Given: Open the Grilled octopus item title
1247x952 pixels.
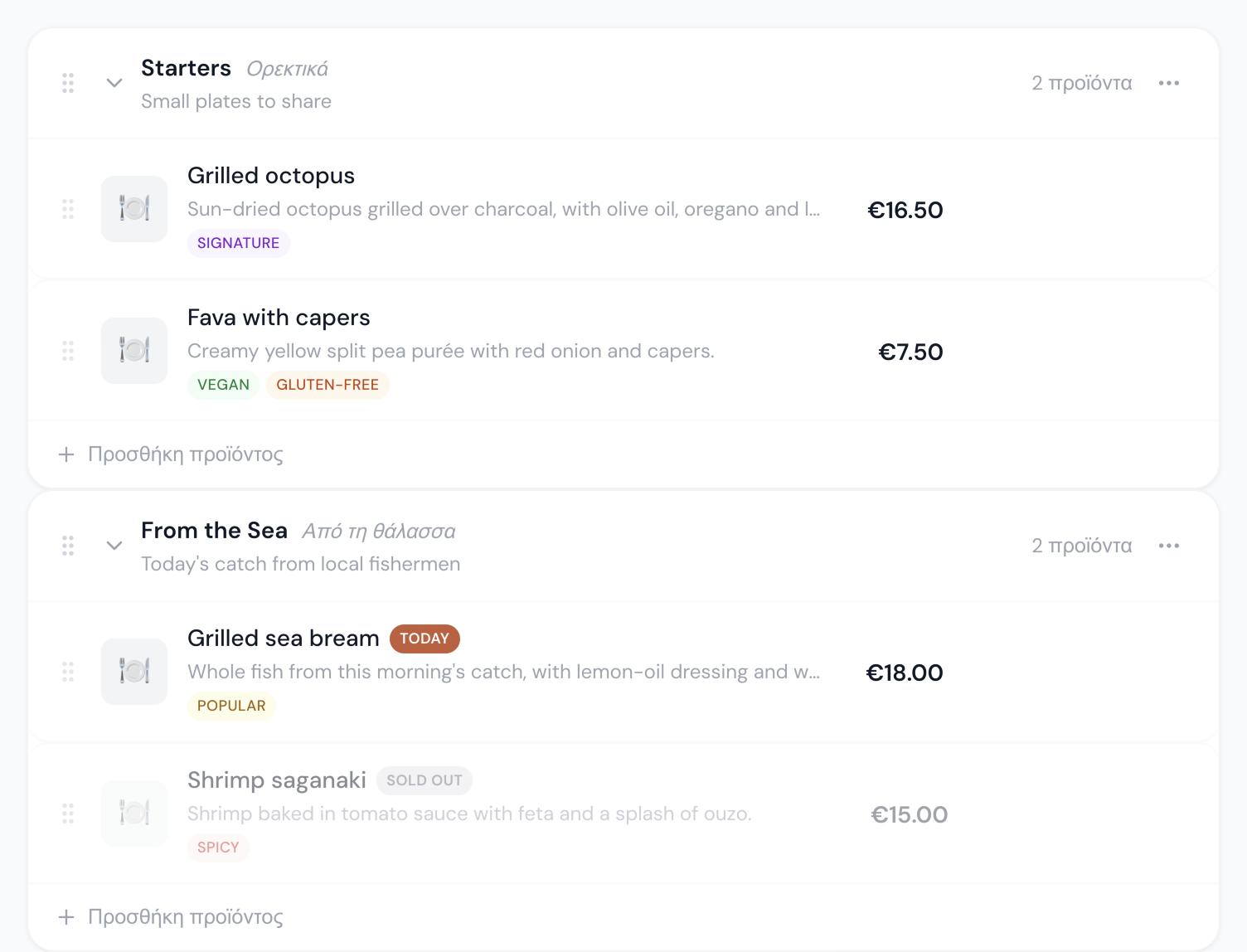Looking at the screenshot, I should pos(271,176).
